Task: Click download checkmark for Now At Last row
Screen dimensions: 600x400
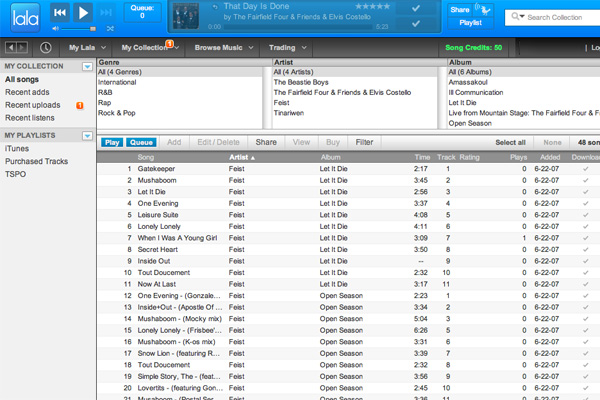Action: [585, 284]
